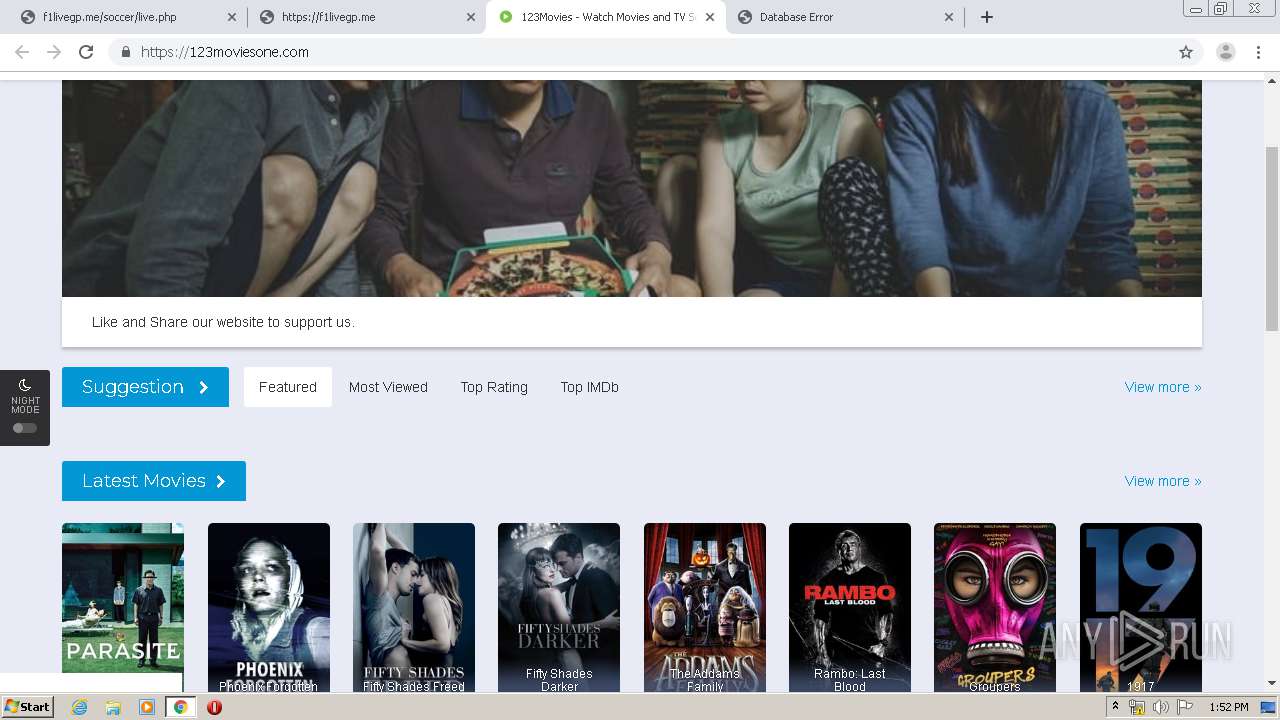Open the Fifty Shades Freed poster
This screenshot has width=1280, height=720.
coord(414,607)
